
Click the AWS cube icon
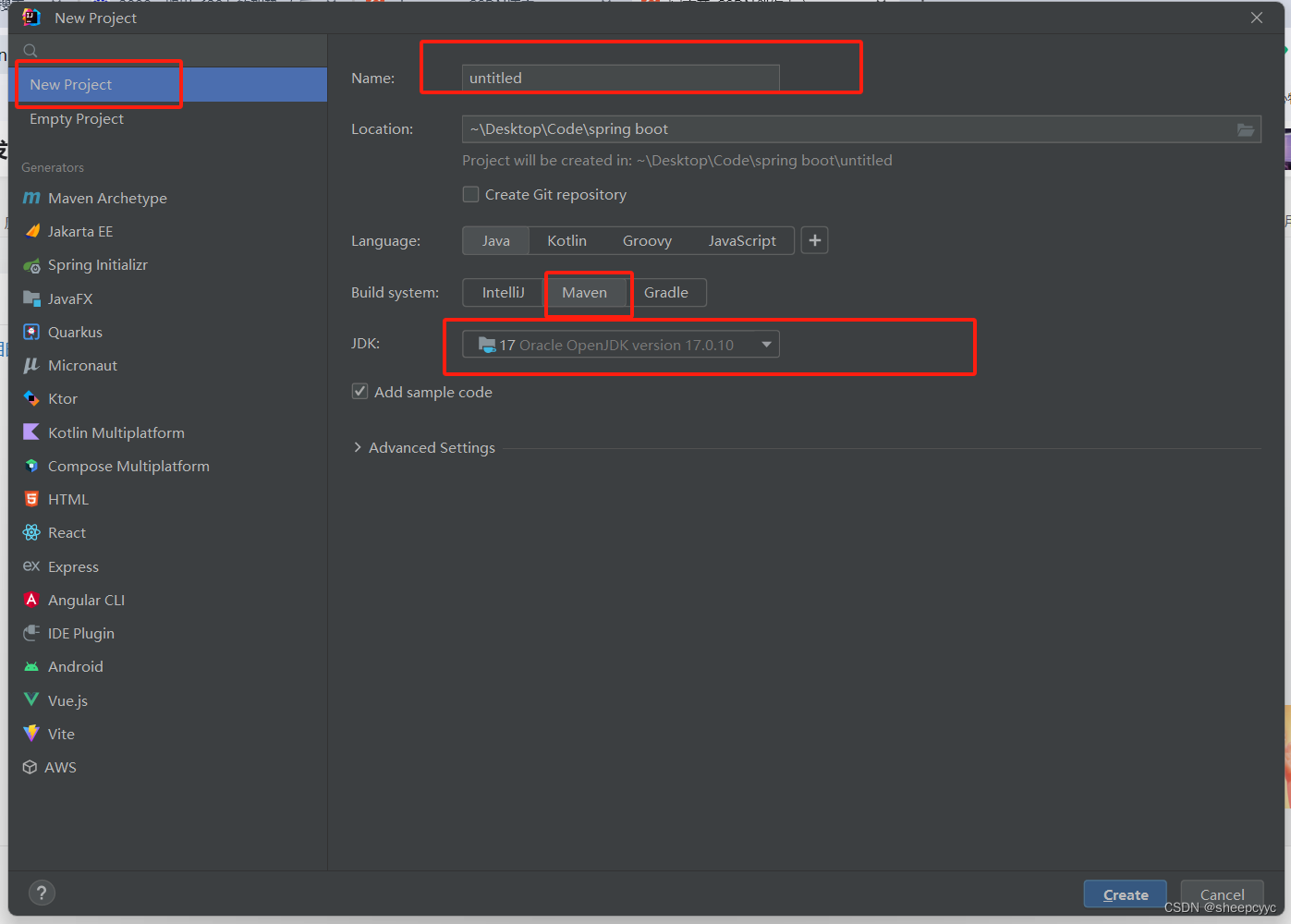click(30, 767)
